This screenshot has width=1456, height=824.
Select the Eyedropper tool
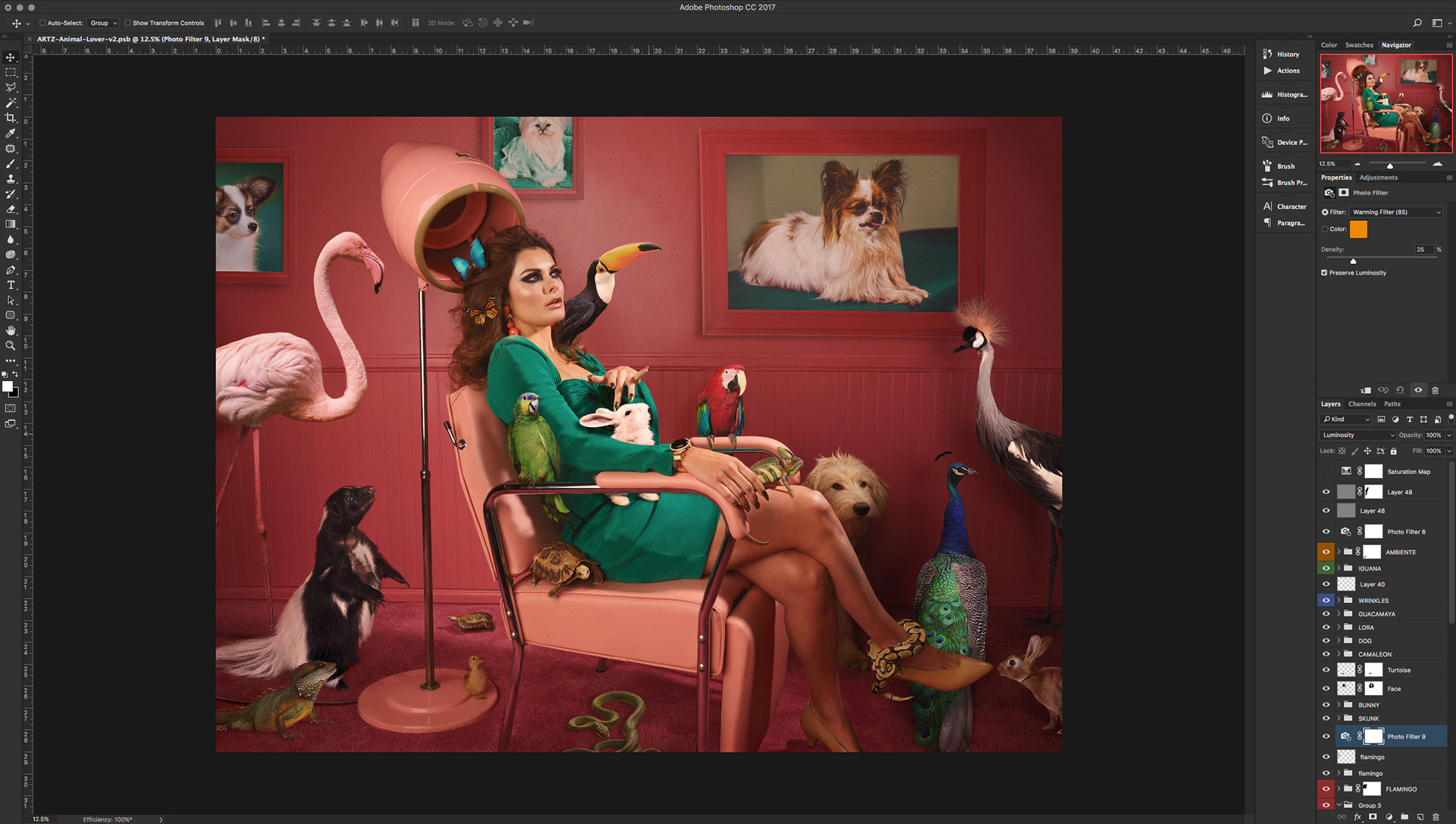click(x=11, y=133)
